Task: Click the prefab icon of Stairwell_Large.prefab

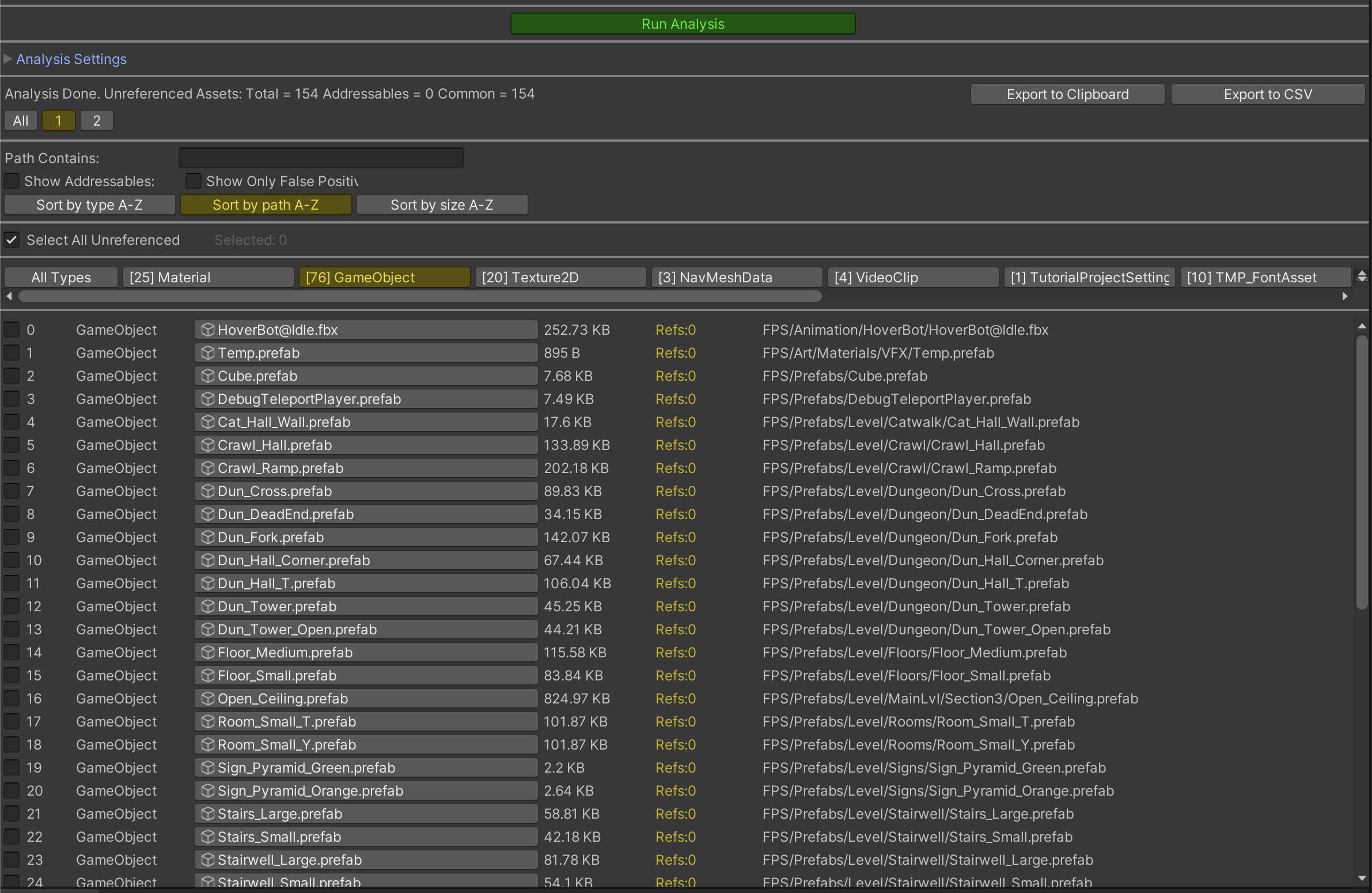Action: (207, 860)
